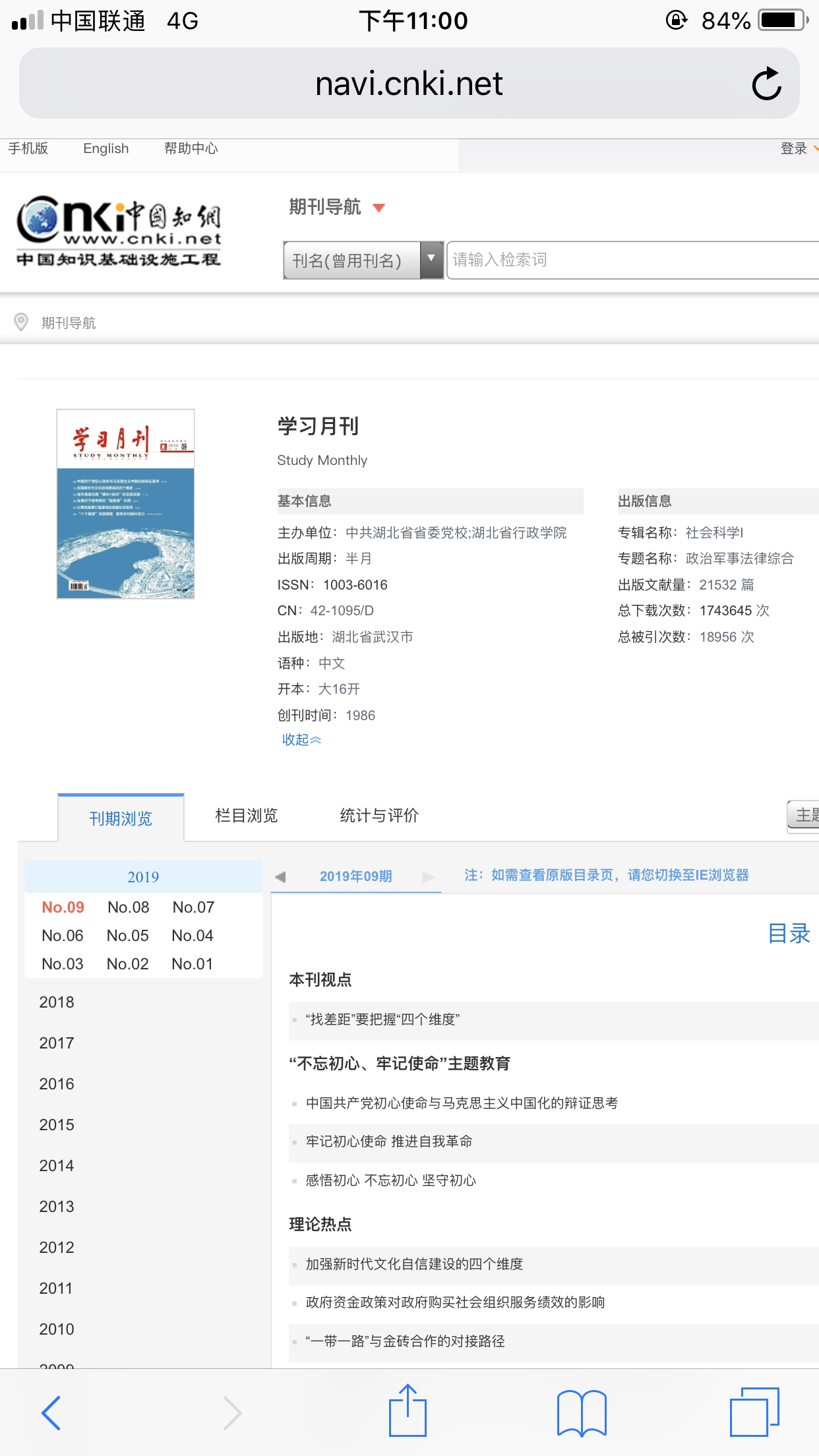Select issue No.06
The height and width of the screenshot is (1456, 819).
pos(63,936)
